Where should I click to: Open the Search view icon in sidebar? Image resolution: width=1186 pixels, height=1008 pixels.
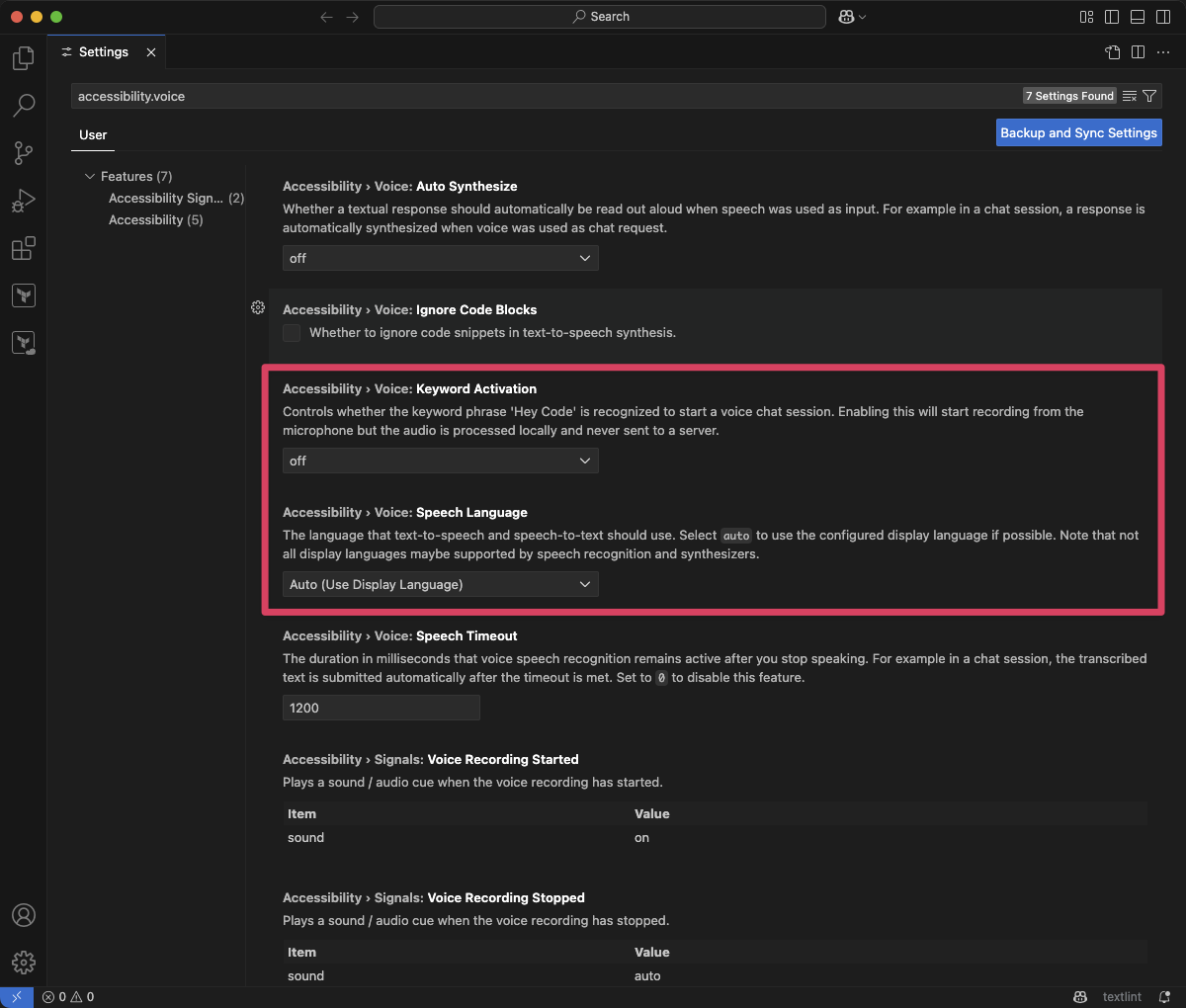(24, 105)
